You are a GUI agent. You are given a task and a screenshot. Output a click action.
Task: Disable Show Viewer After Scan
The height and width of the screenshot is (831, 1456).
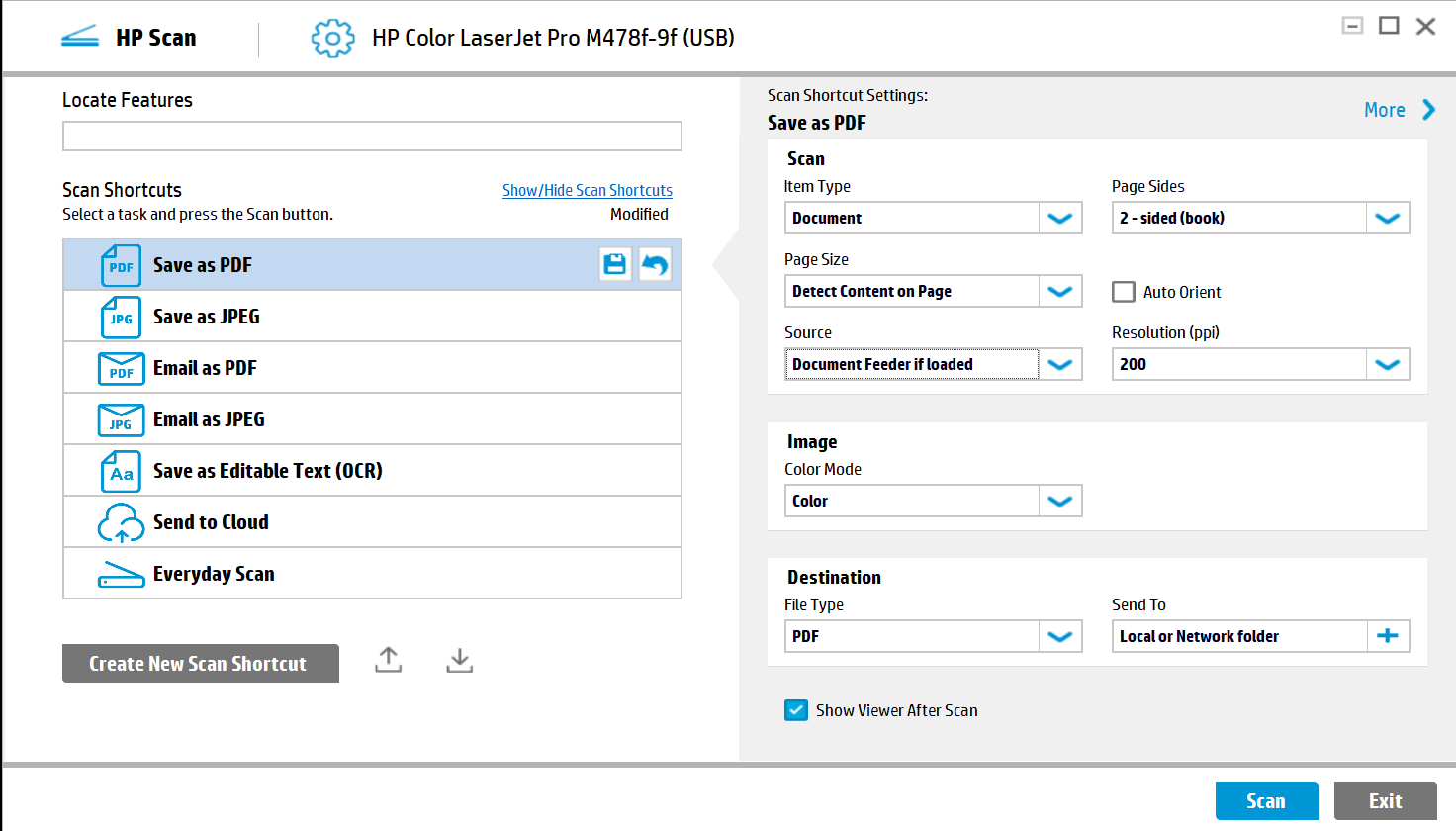click(796, 710)
